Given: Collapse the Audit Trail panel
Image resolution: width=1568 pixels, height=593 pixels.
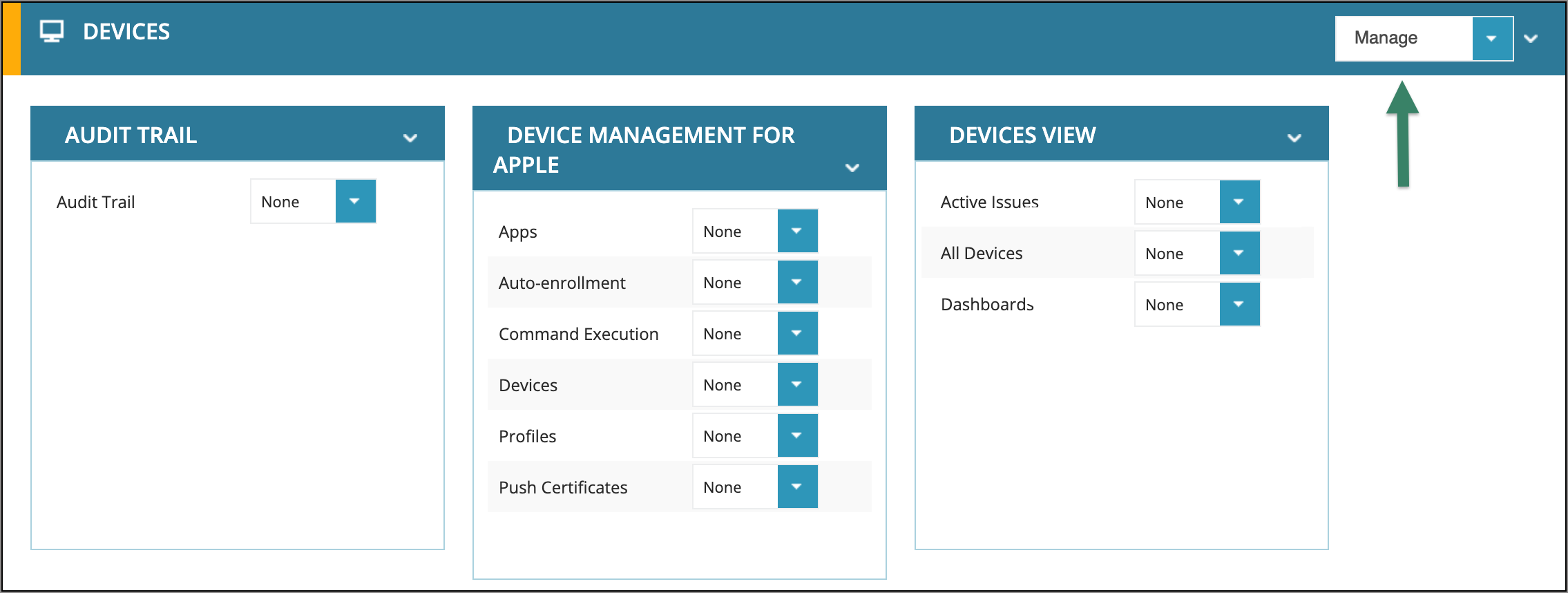Looking at the screenshot, I should click(x=410, y=138).
